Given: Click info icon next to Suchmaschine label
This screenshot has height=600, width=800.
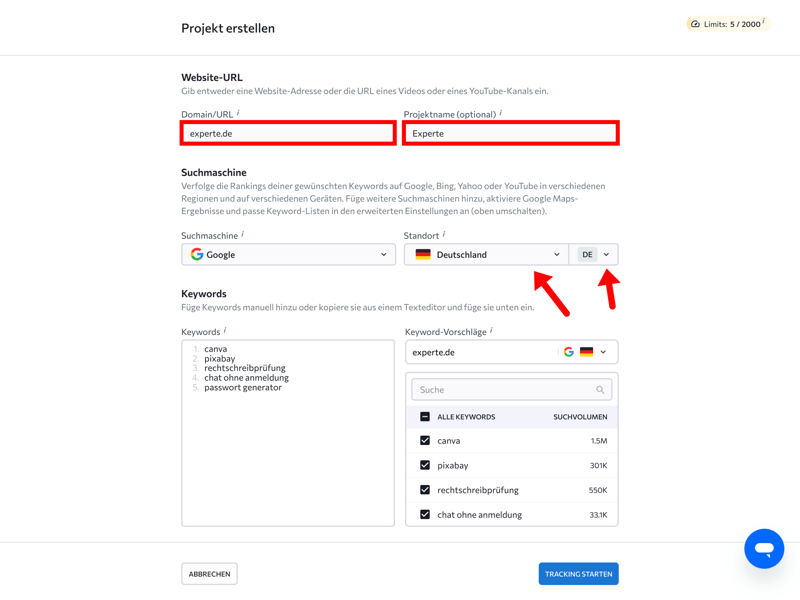Looking at the screenshot, I should (x=243, y=234).
